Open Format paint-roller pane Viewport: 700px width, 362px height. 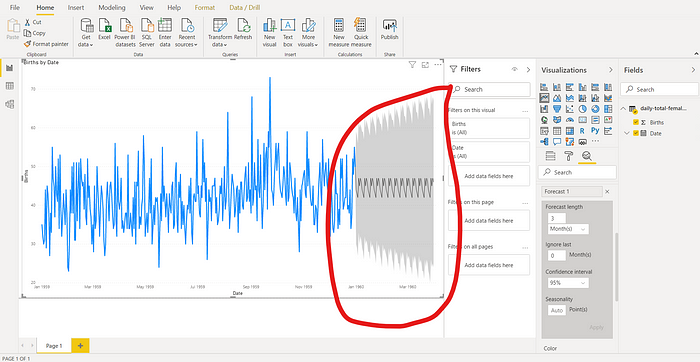coord(568,156)
